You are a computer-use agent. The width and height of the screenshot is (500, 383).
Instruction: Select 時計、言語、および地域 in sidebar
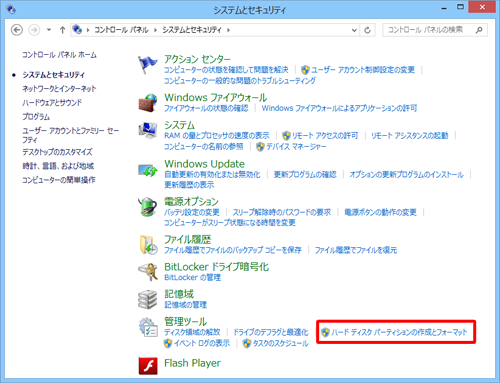[58, 166]
